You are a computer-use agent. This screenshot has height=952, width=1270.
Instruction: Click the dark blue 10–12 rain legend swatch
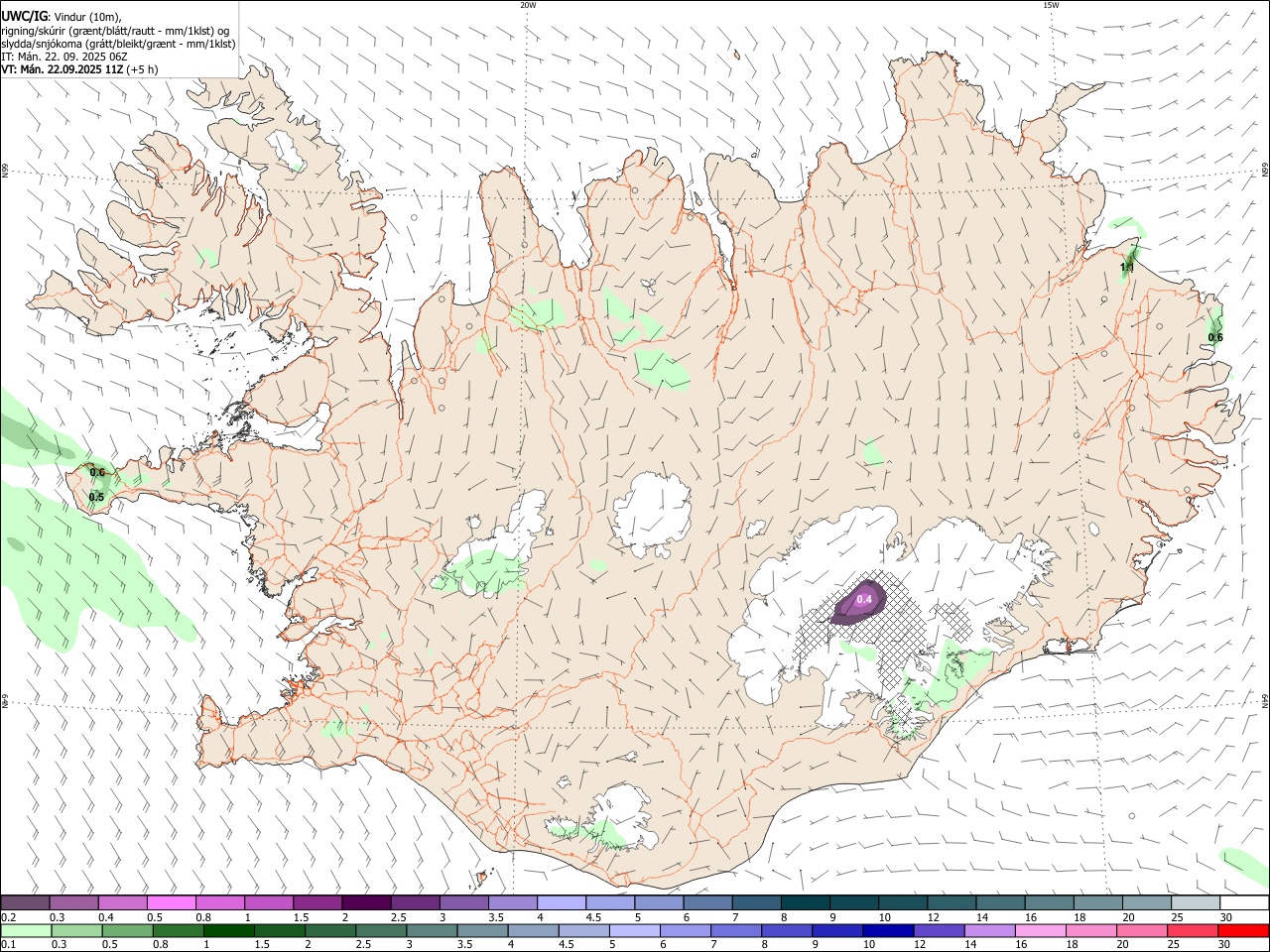[888, 930]
